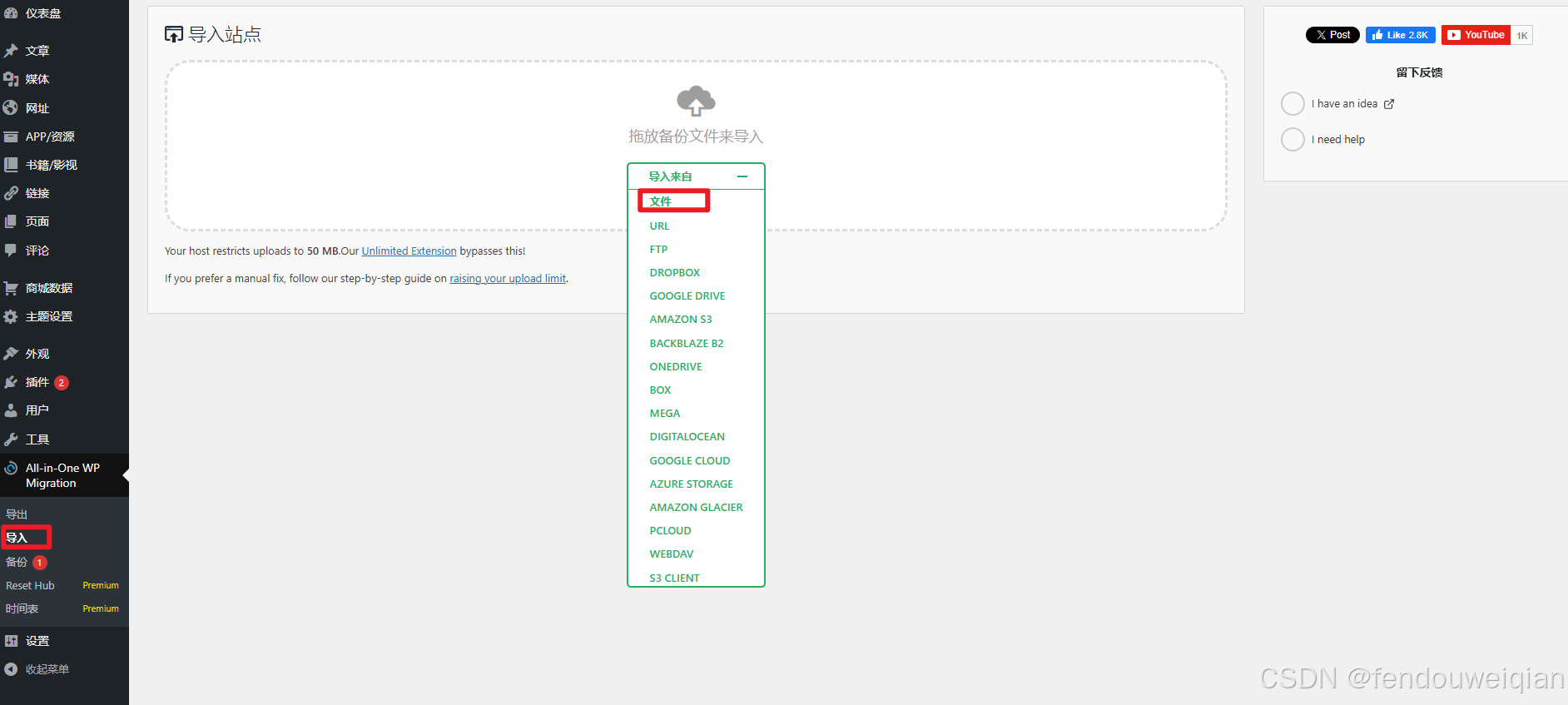Collapse the 导入来自 dropdown with minus icon
Screen dimensions: 1568x705
click(742, 176)
